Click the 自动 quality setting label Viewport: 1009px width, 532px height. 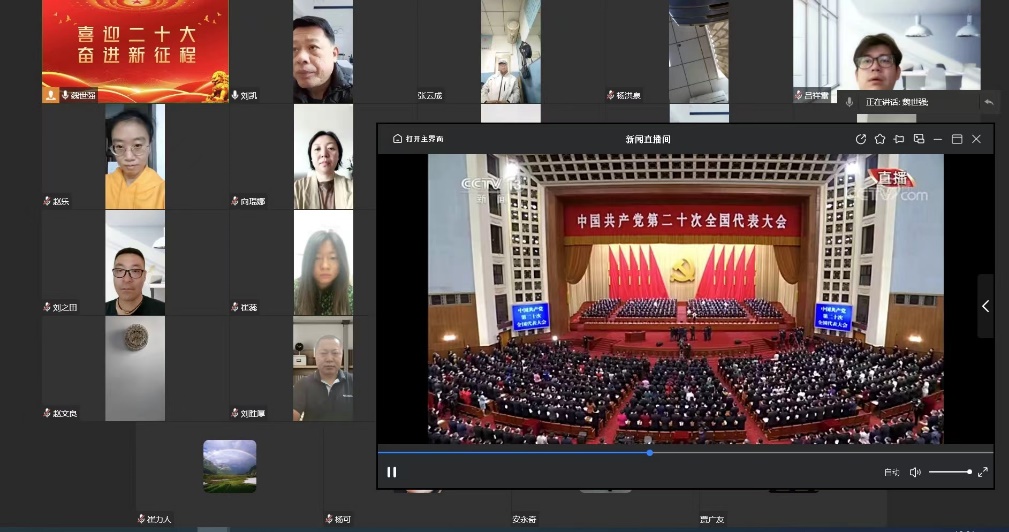pos(891,472)
